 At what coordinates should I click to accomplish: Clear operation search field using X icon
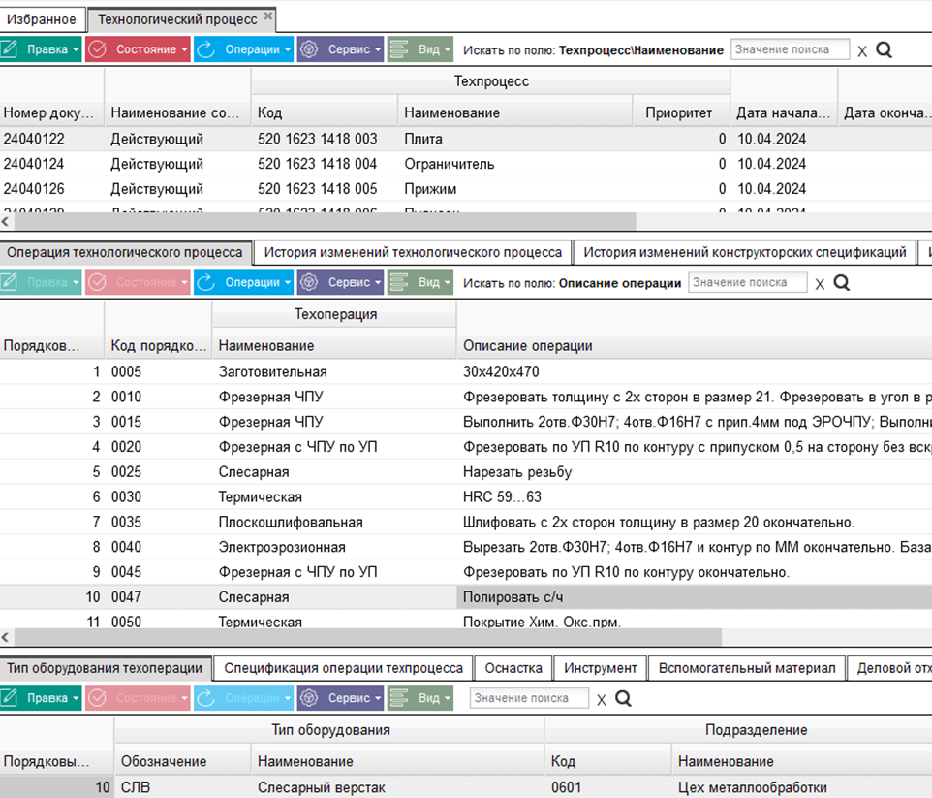(x=820, y=284)
